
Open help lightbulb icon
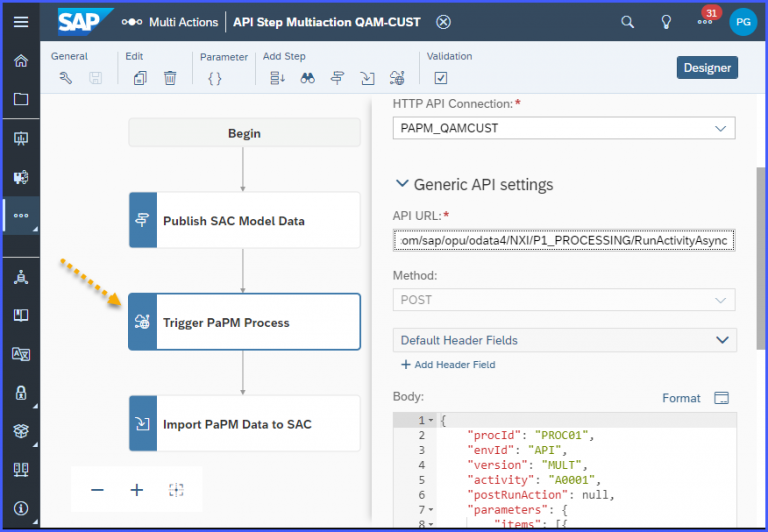pyautogui.click(x=666, y=22)
